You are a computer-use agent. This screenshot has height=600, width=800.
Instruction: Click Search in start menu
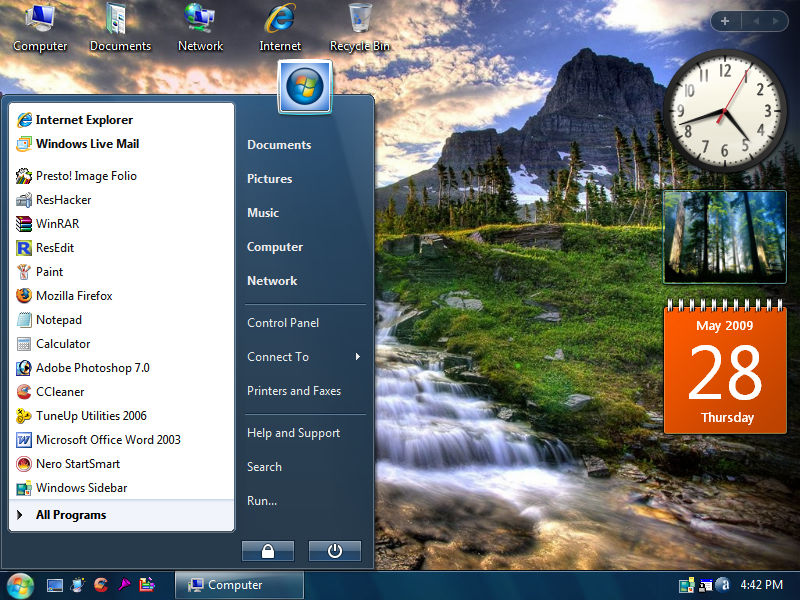[264, 467]
